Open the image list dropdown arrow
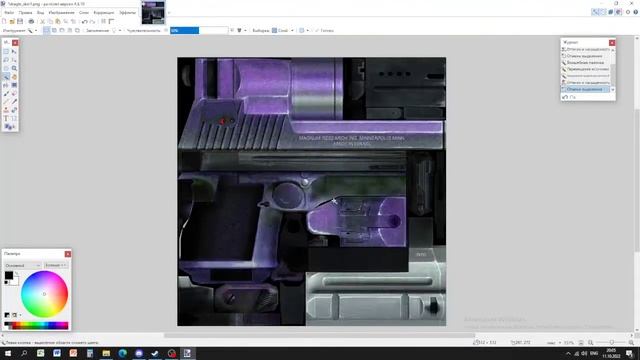The width and height of the screenshot is (640, 360). point(169,13)
